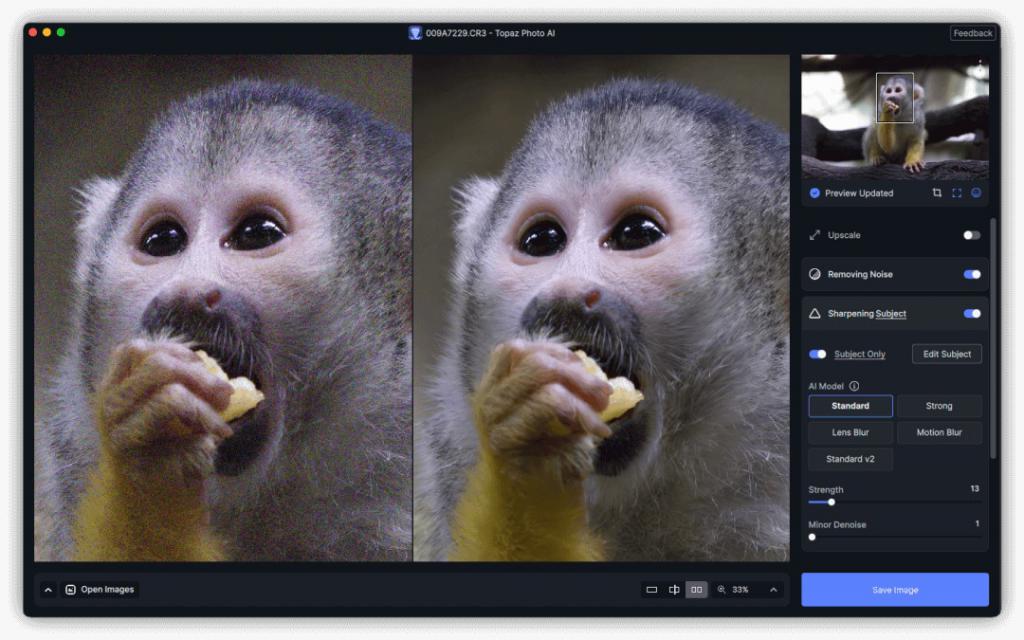Expand the image tray chevron at bottom left
Screen dimensions: 1024x640
tap(47, 590)
